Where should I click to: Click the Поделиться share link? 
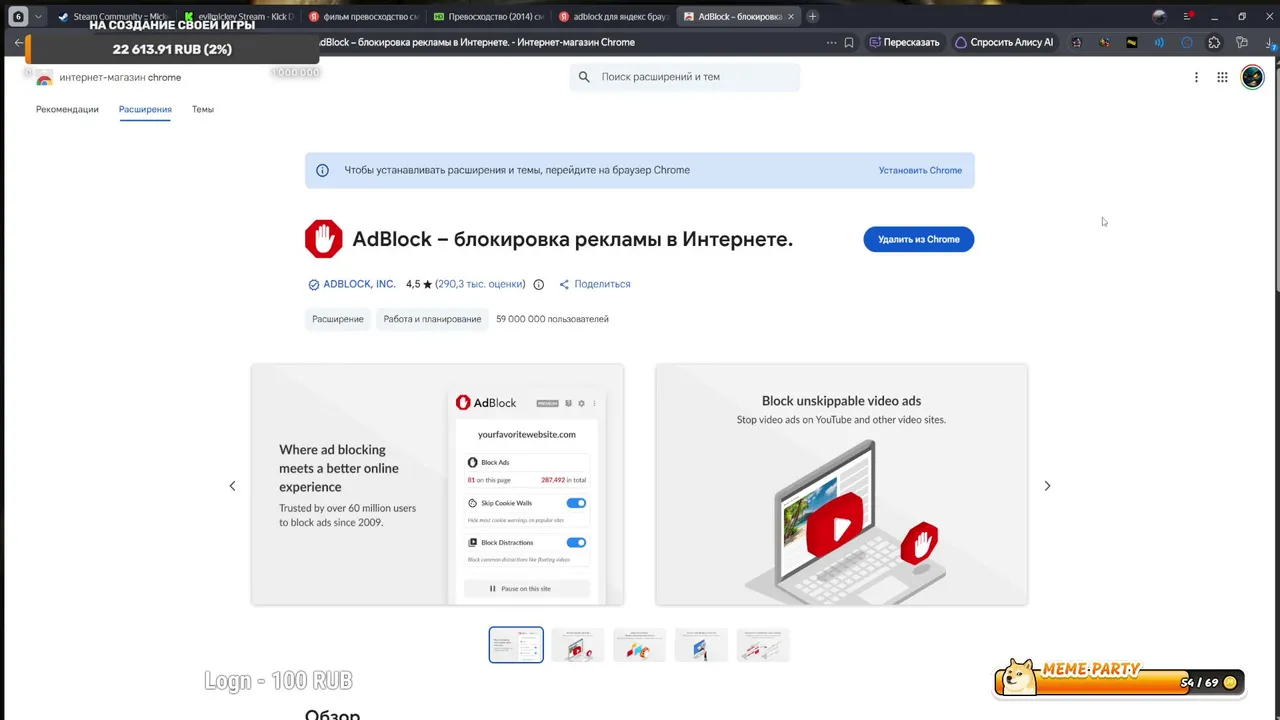click(x=595, y=284)
